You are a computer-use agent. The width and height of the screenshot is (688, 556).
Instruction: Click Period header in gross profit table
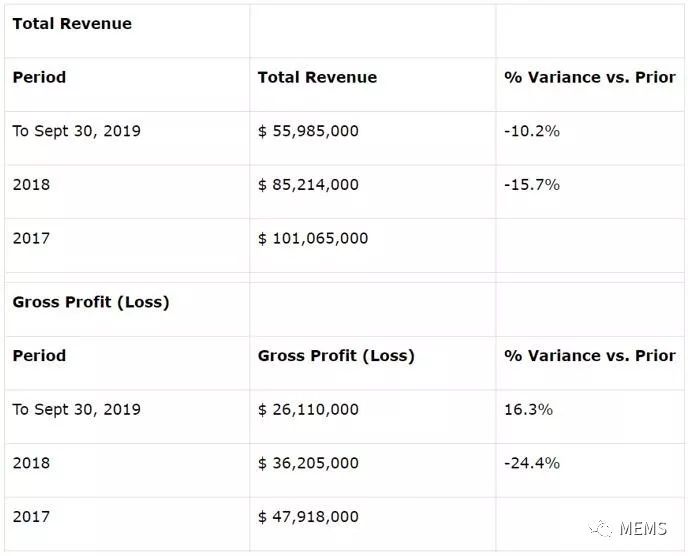[39, 356]
